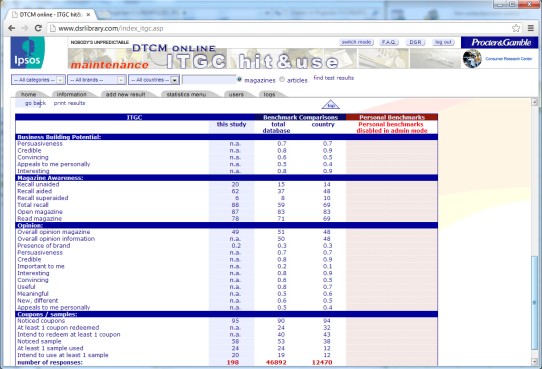Image resolution: width=542 pixels, height=369 pixels.
Task: Click the 'Benchmark Comparisons' column header
Action: (300, 117)
